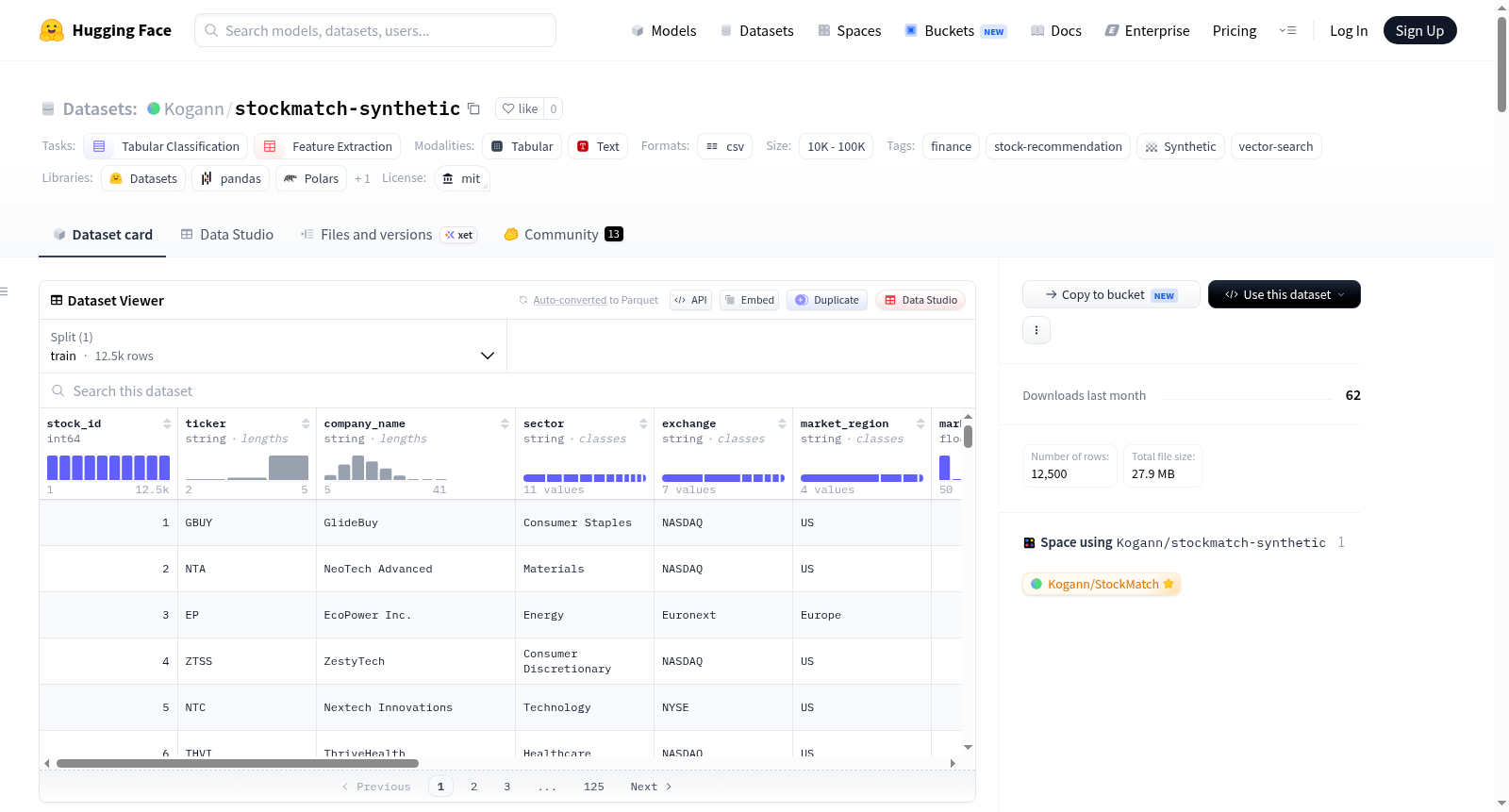
Task: Copy dataset name using copy icon
Action: (473, 108)
